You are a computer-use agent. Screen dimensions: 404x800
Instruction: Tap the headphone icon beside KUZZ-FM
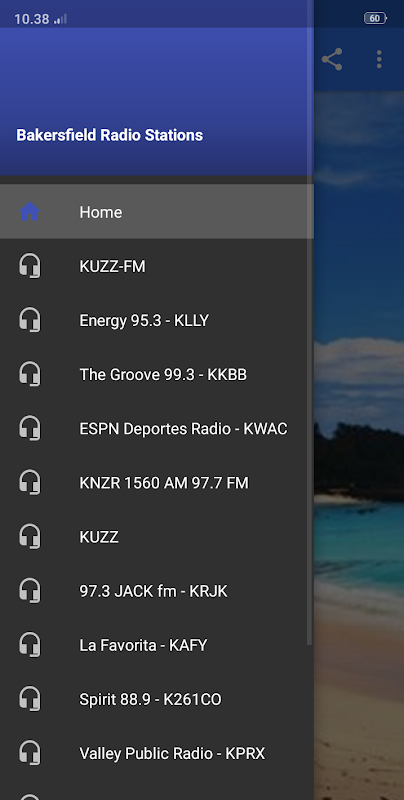[x=30, y=266]
